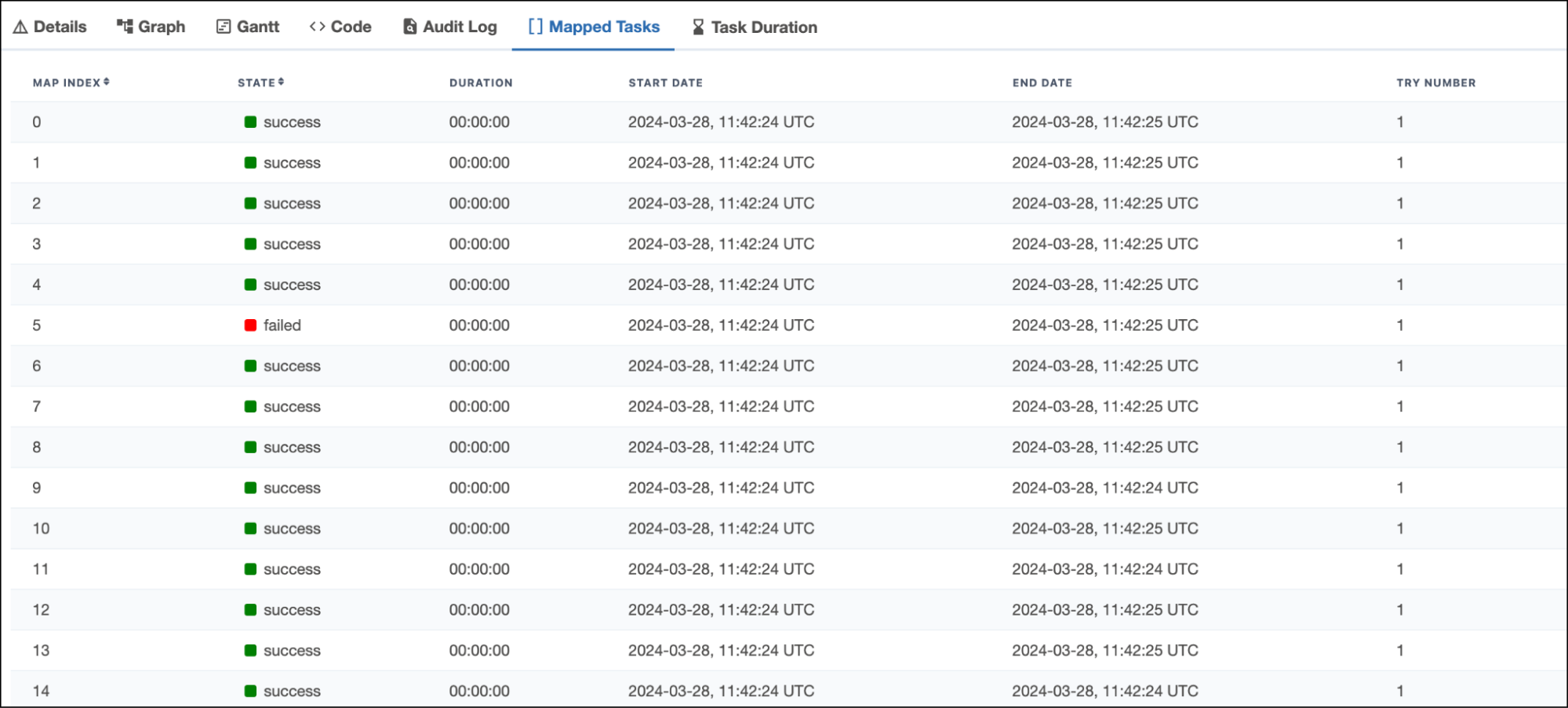1568x708 pixels.
Task: Switch to the Task Duration tab
Action: pyautogui.click(x=763, y=27)
